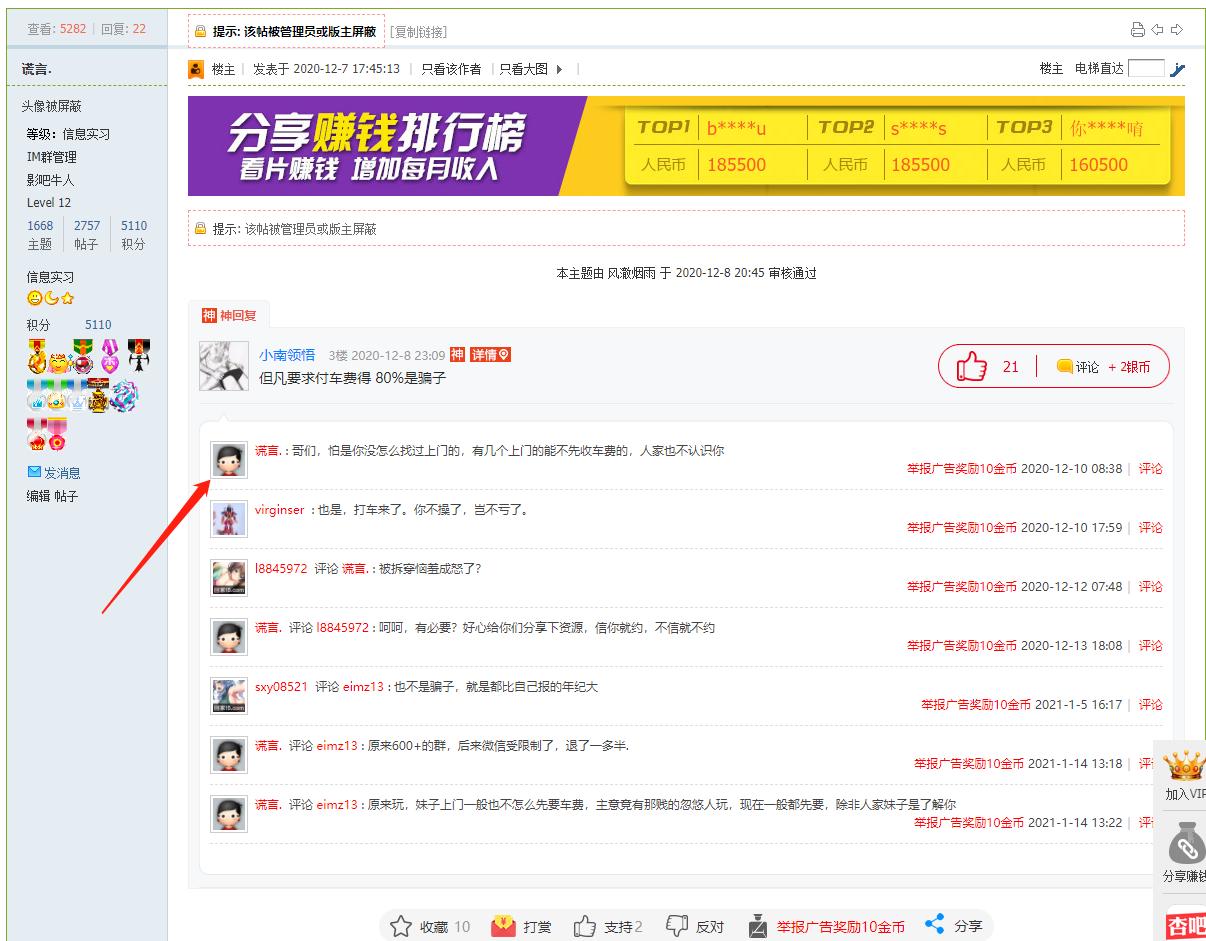Click the smiley, moon and star rank icons
Image resolution: width=1206 pixels, height=941 pixels.
pyautogui.click(x=50, y=298)
